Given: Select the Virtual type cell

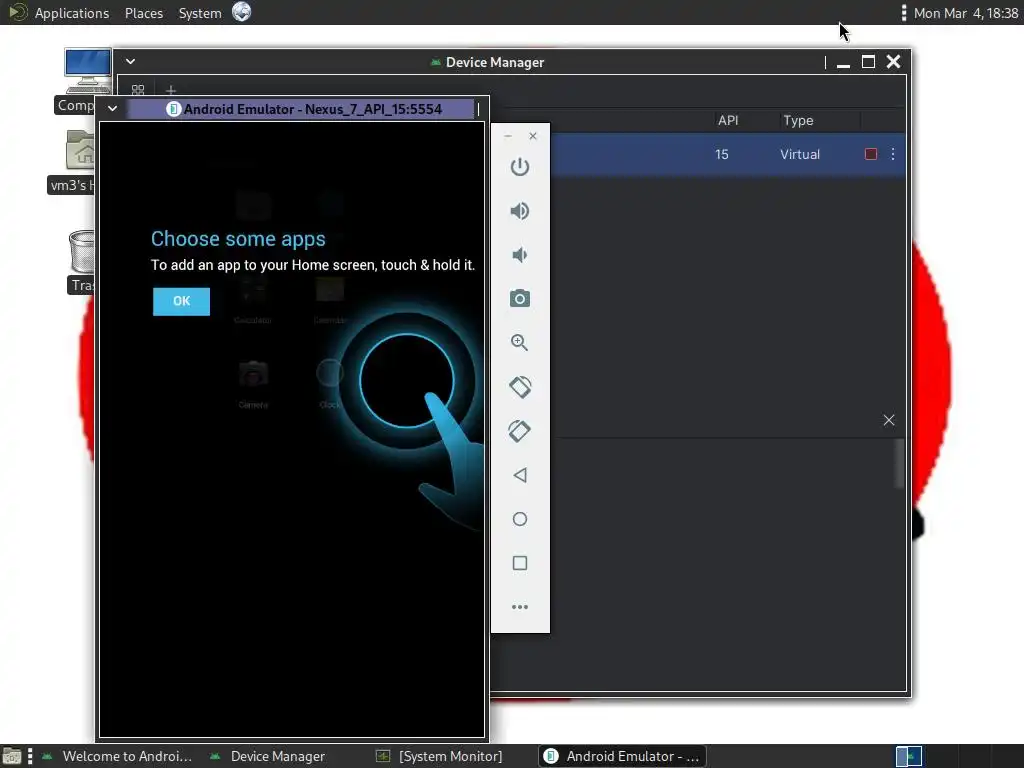Looking at the screenshot, I should pos(800,154).
